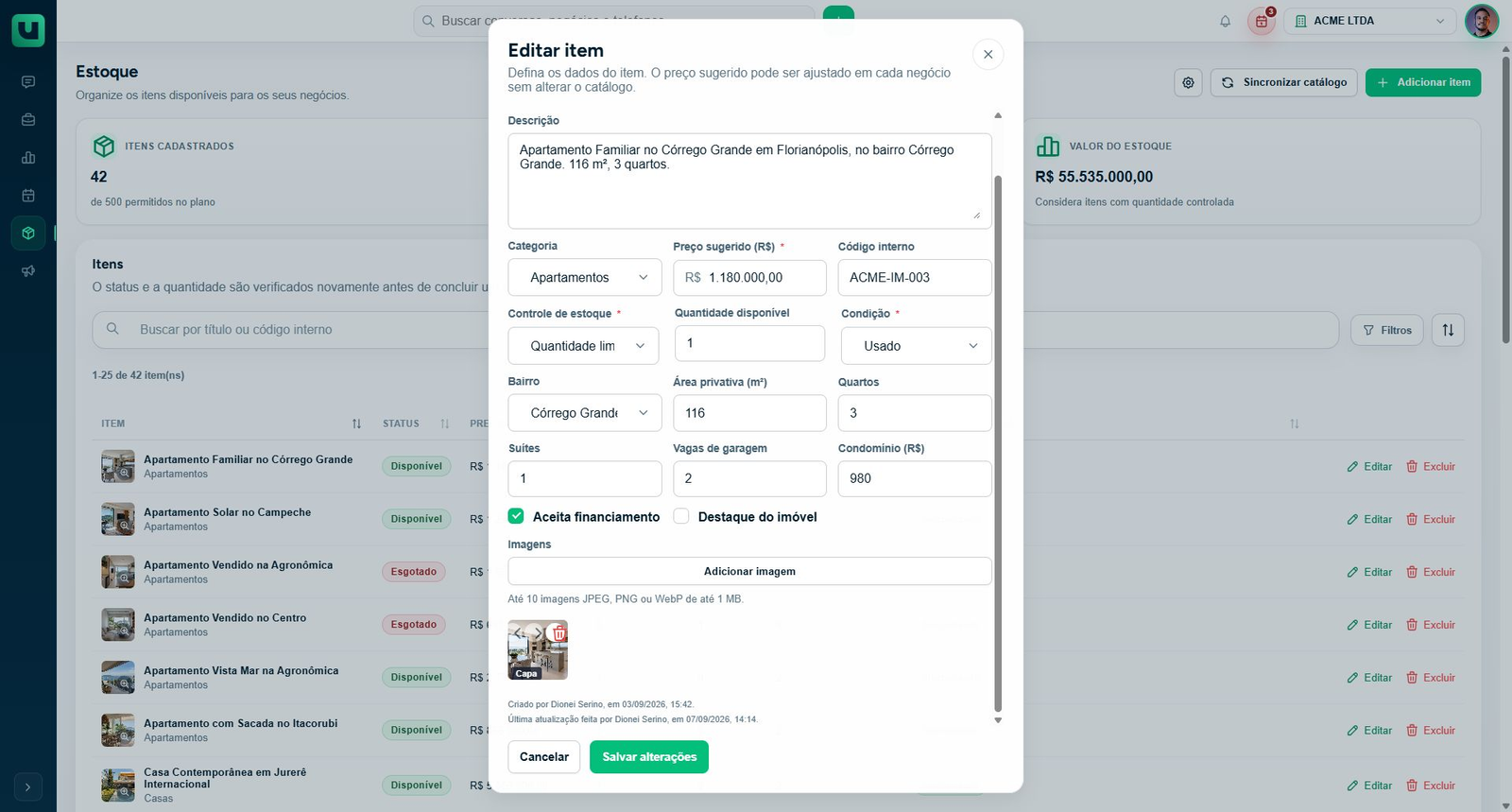Screen dimensions: 1512x812
Task: Open the briefcase deals icon in sidebar
Action: coord(28,120)
